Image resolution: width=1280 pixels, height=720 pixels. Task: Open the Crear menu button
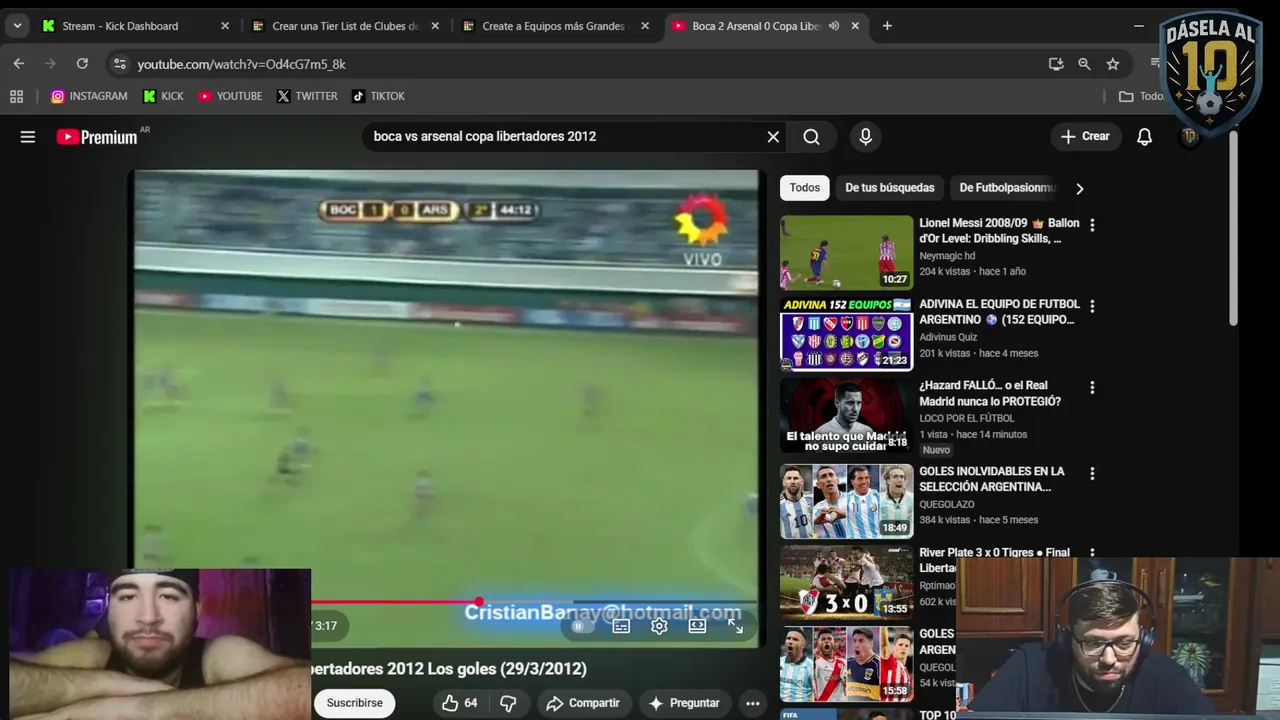tap(1085, 136)
